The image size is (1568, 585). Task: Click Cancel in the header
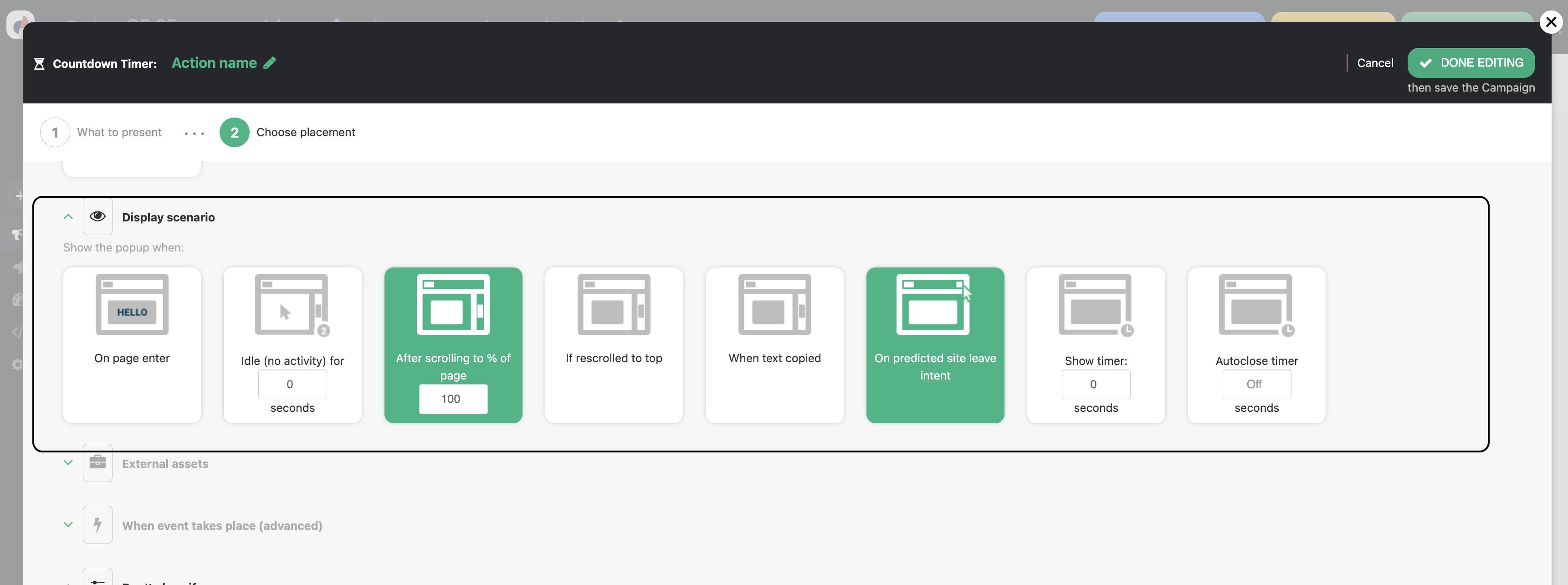click(1374, 63)
